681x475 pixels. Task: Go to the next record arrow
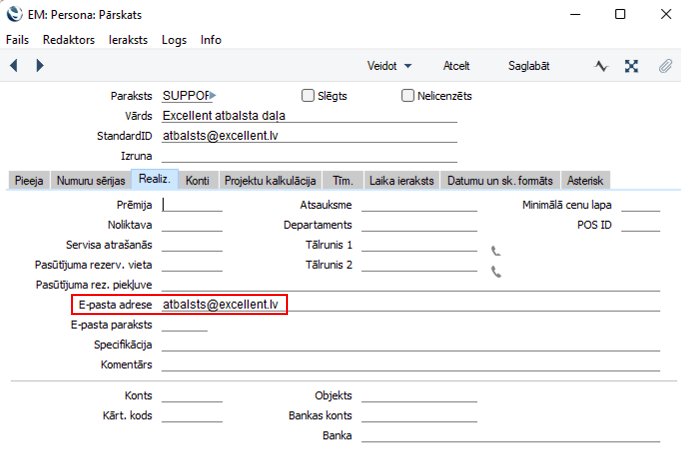click(x=40, y=66)
